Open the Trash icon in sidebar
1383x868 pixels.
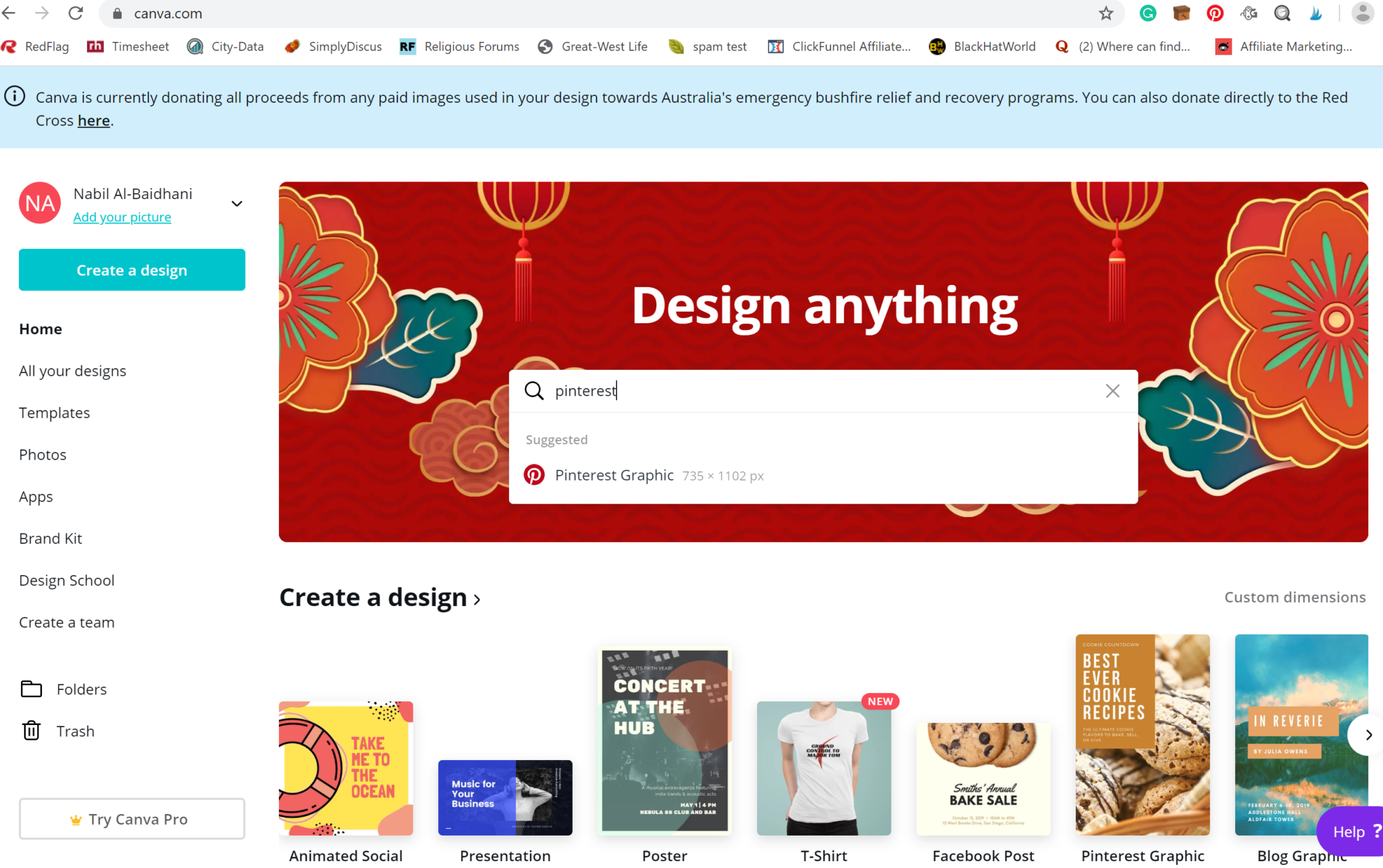tap(31, 731)
